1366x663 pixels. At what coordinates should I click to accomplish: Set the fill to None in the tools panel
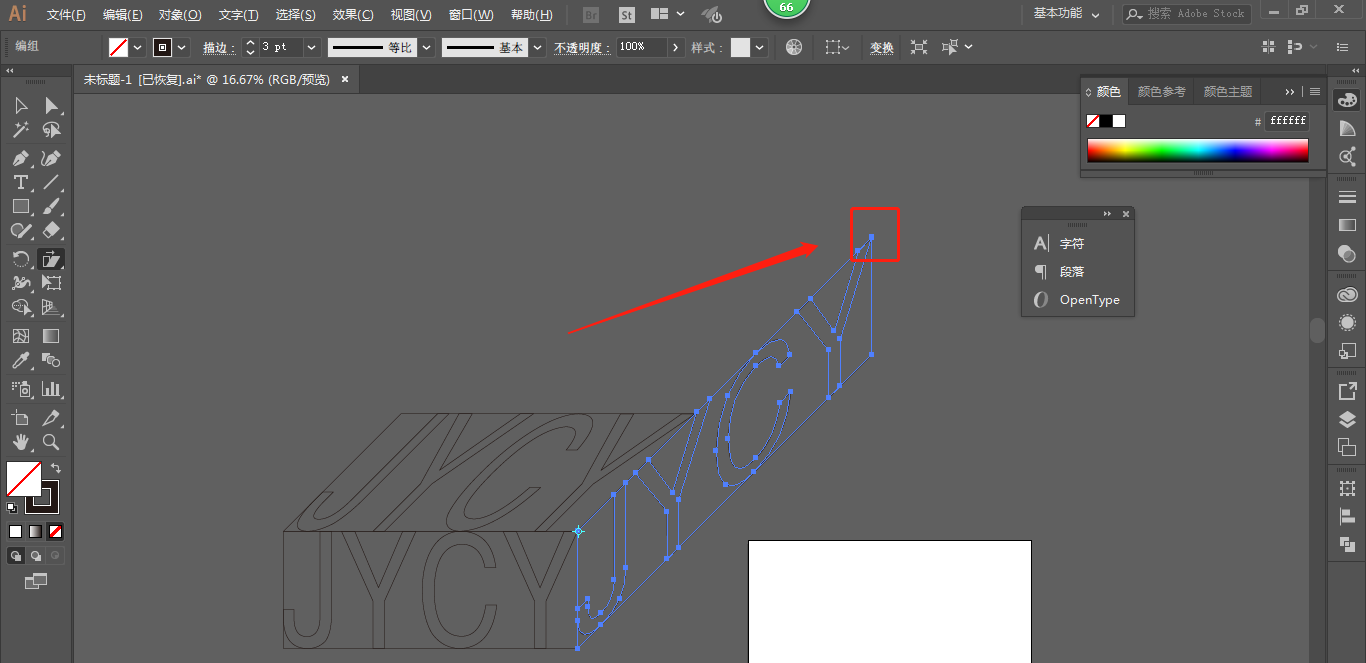point(56,531)
